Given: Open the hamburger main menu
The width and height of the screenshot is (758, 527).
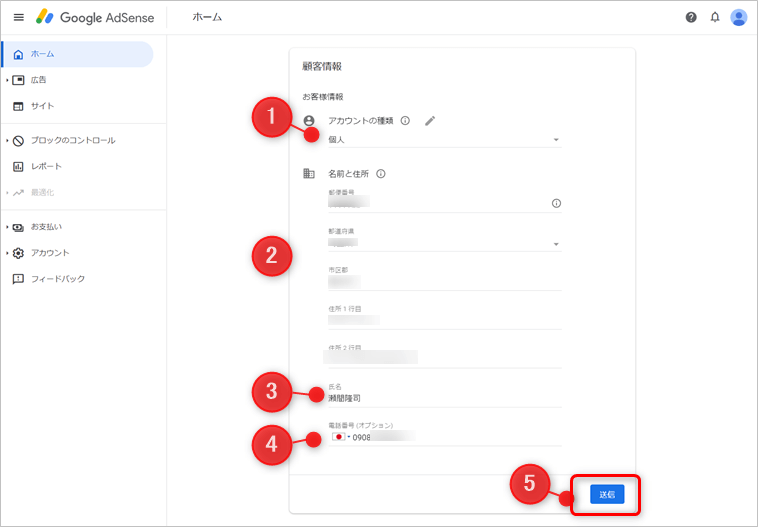Looking at the screenshot, I should [x=18, y=18].
